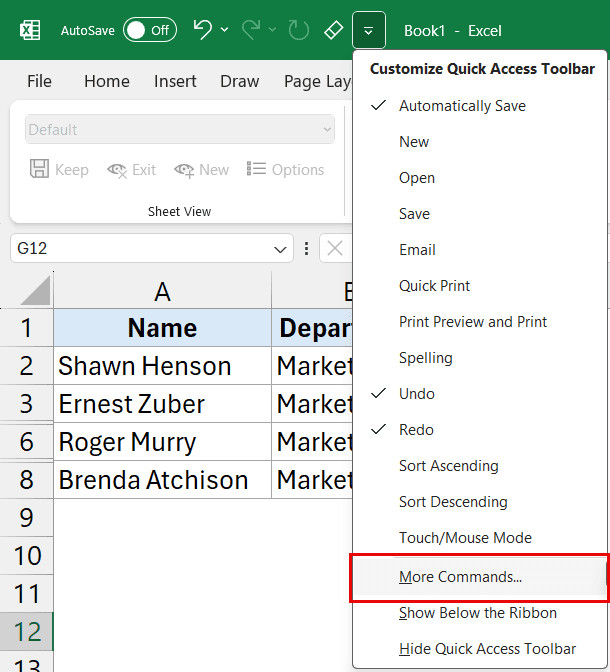The width and height of the screenshot is (610, 672).
Task: Expand the Undo history dropdown arrow
Action: 225,30
